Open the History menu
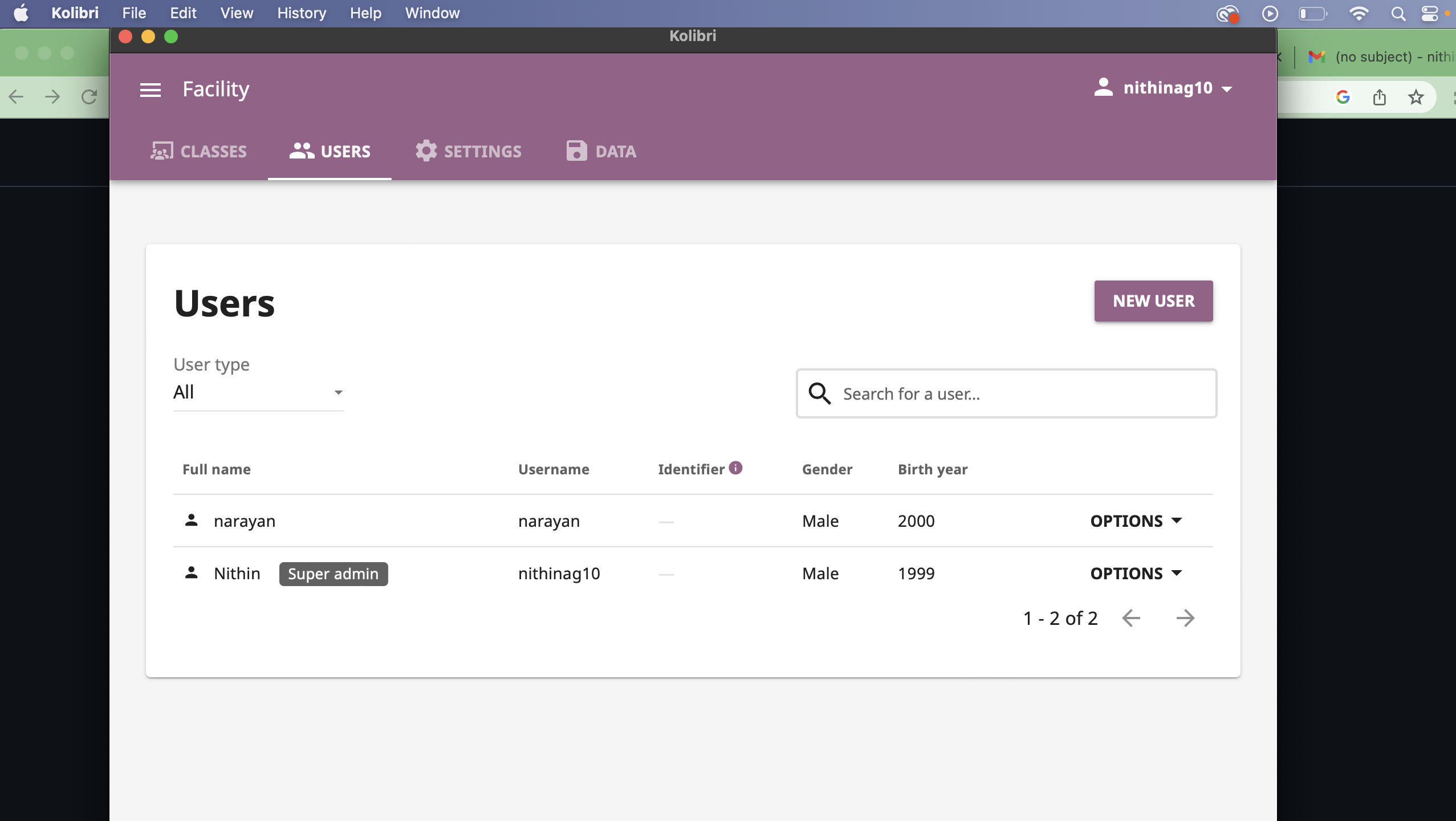 click(x=301, y=13)
